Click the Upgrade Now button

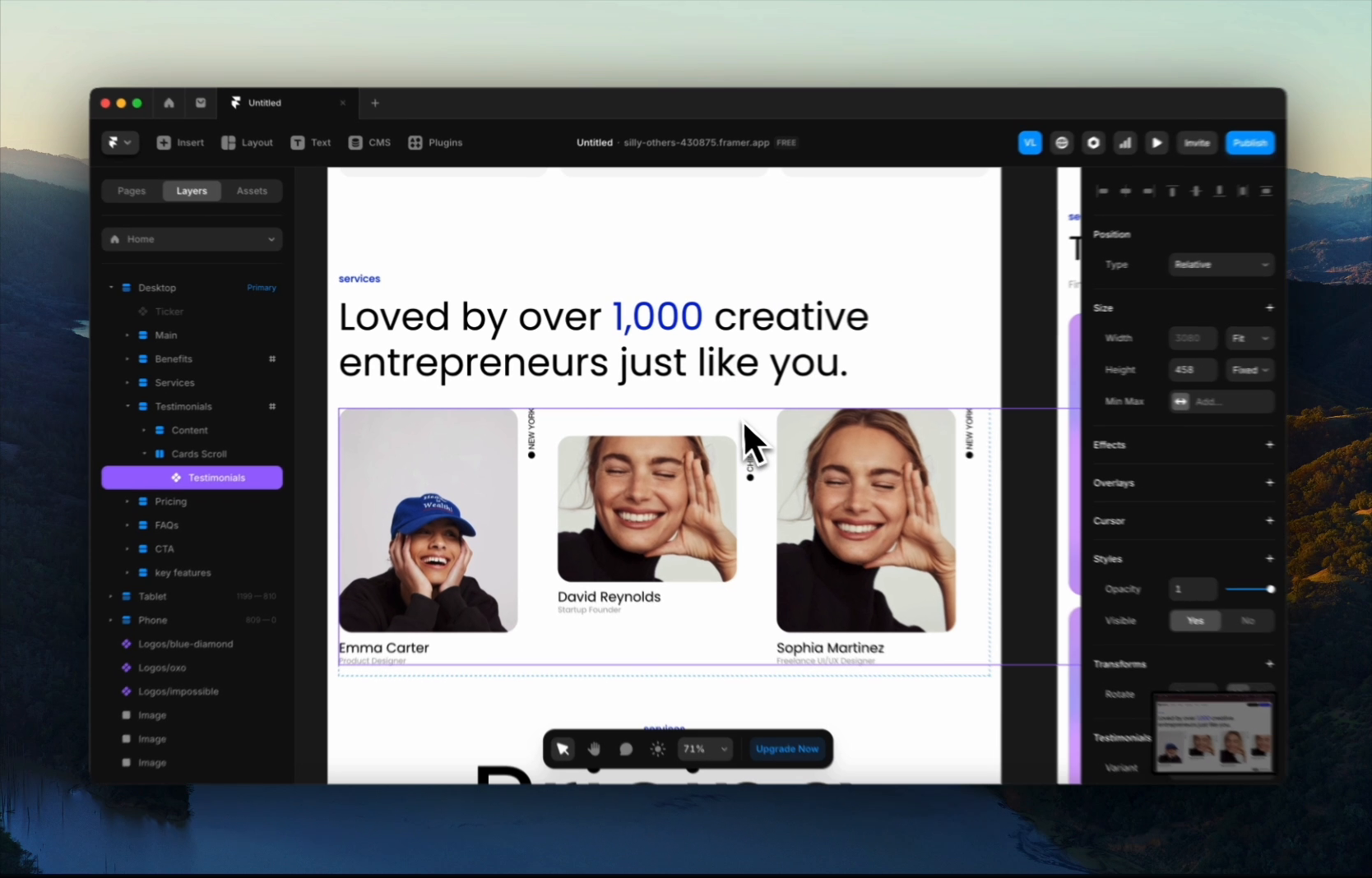tap(786, 748)
